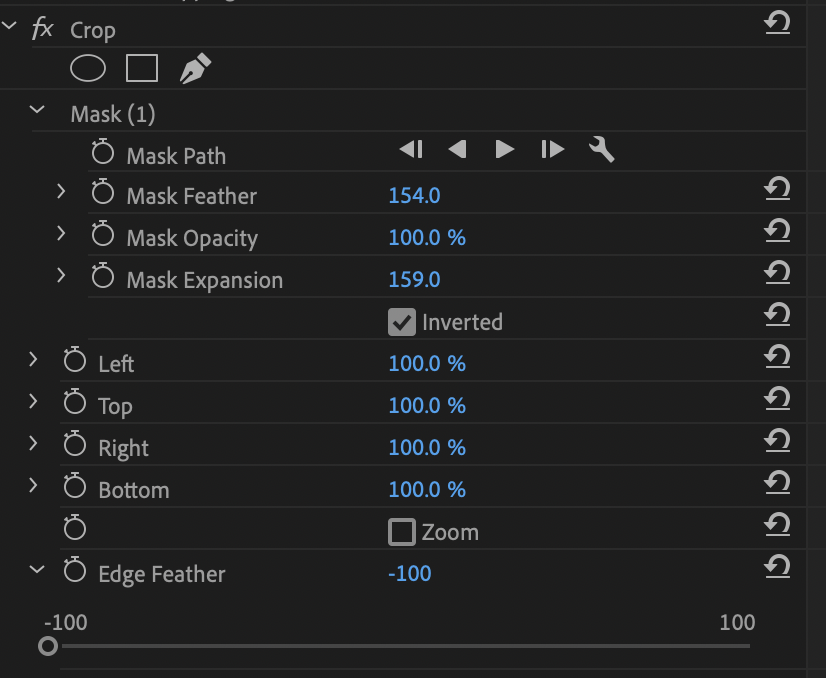Create an ellipse mask for Crop
The image size is (826, 678).
pyautogui.click(x=88, y=68)
